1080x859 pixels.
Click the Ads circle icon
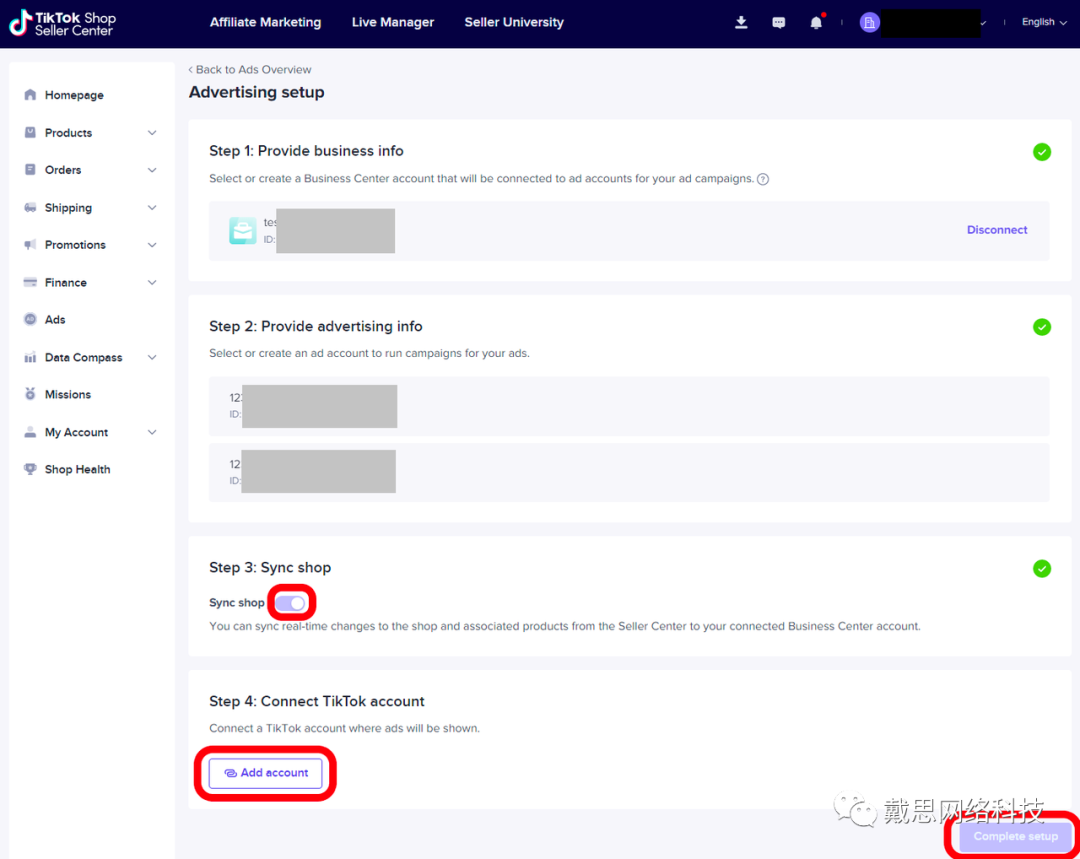(x=30, y=319)
